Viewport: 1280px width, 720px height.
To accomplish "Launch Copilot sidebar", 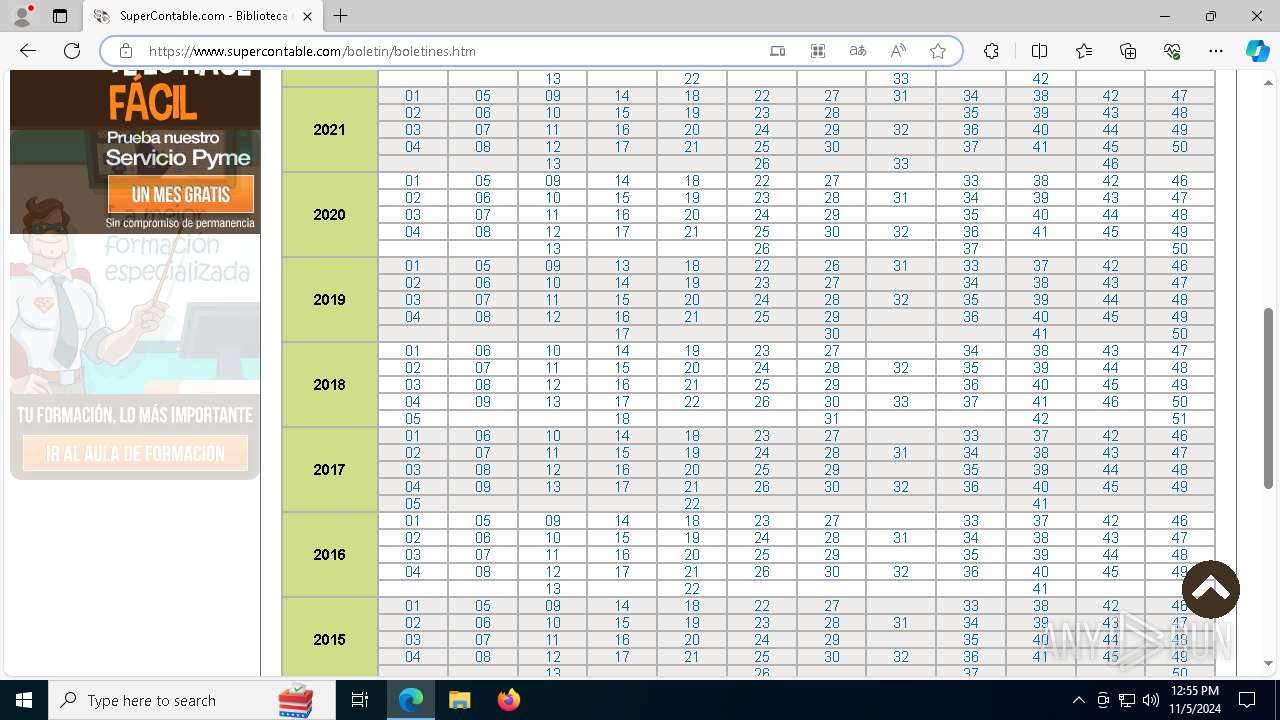I will (x=1257, y=51).
